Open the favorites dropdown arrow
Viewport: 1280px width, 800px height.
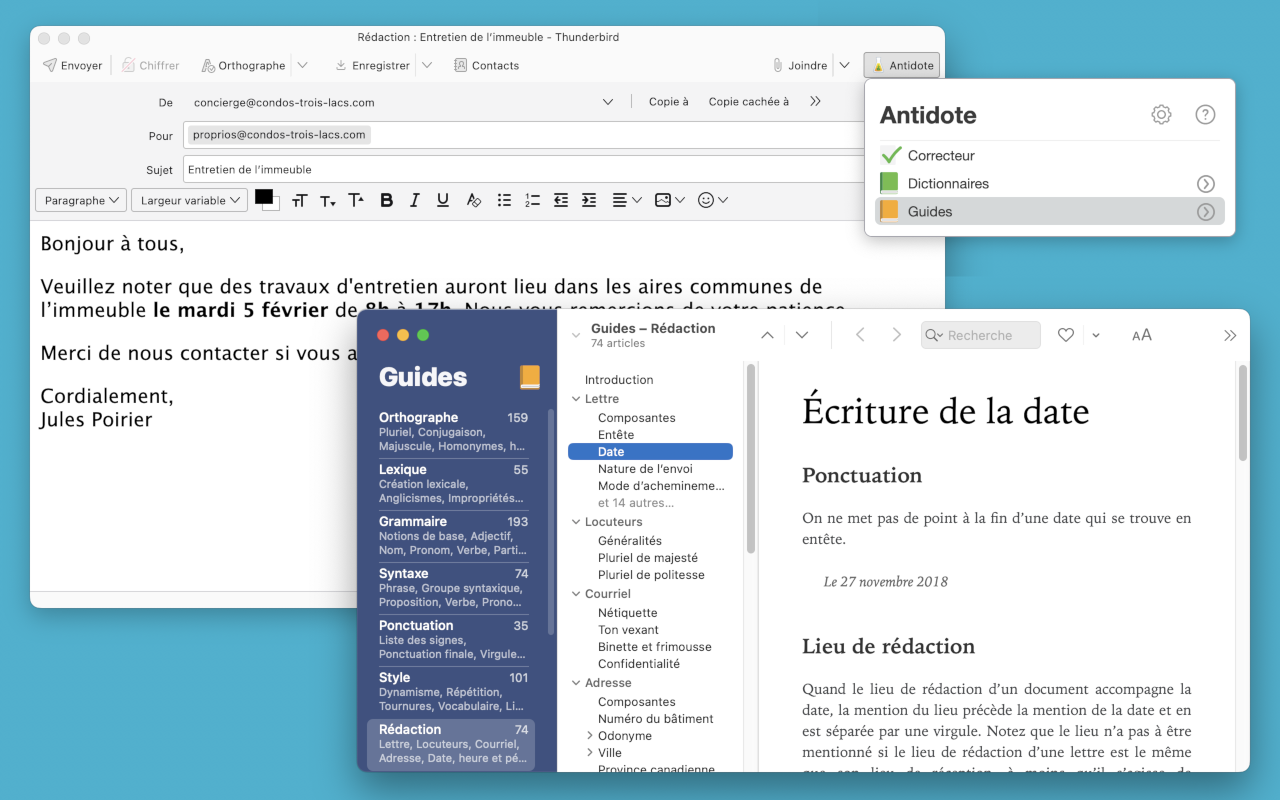click(1096, 335)
